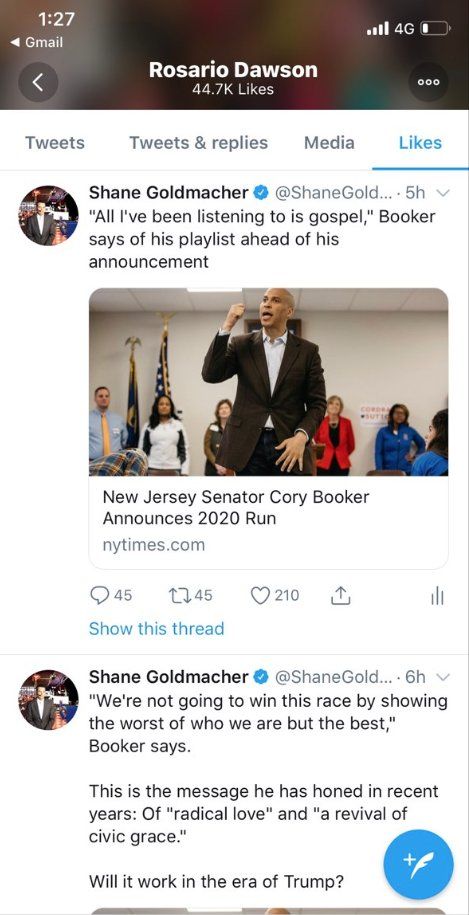The height and width of the screenshot is (915, 469).
Task: Tap the compose new tweet button
Action: click(418, 864)
